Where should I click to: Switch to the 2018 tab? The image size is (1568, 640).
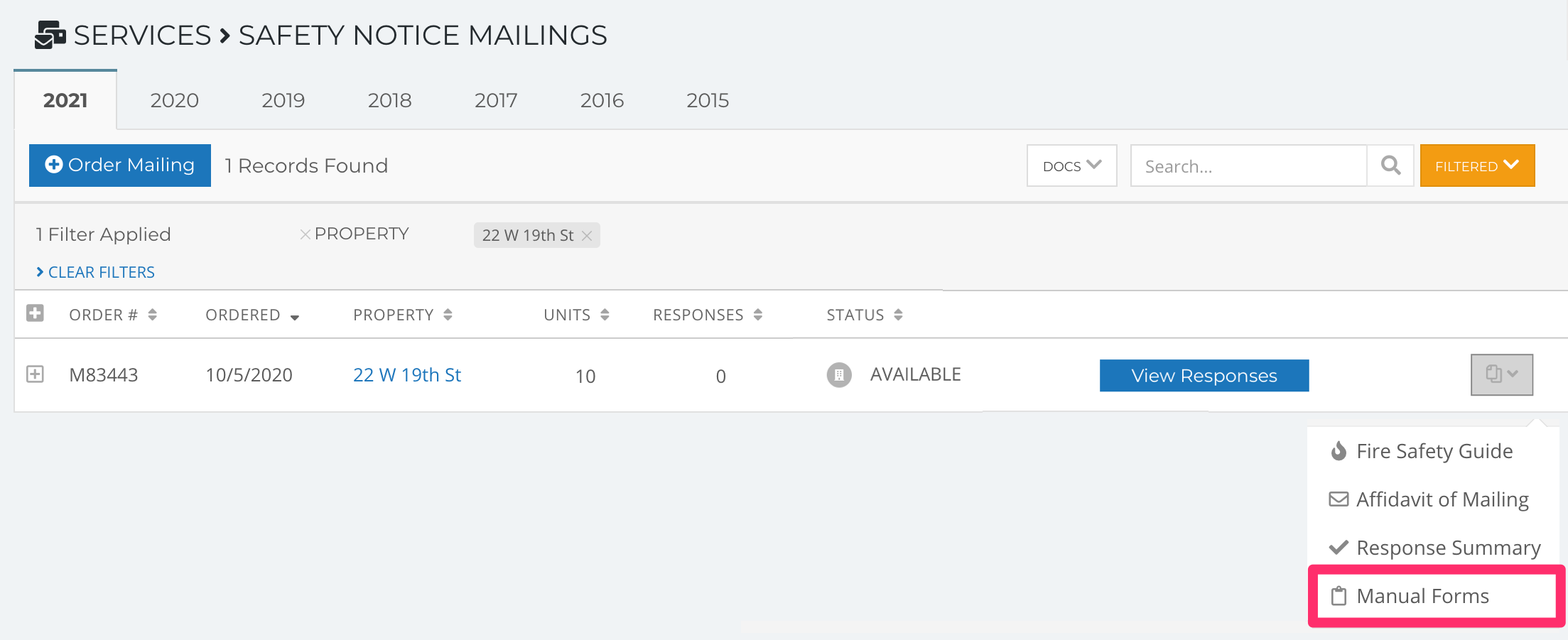click(x=389, y=100)
